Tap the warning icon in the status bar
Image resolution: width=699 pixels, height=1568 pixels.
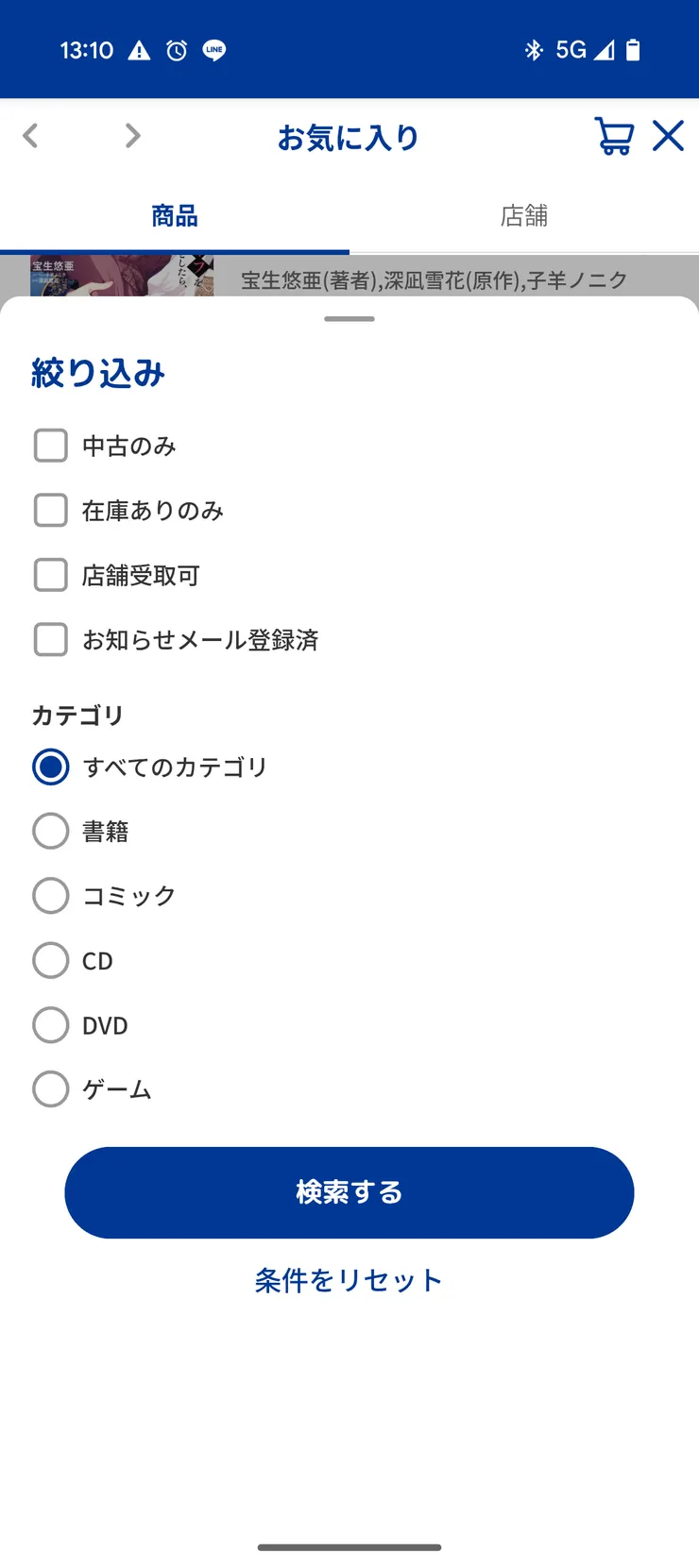139,50
